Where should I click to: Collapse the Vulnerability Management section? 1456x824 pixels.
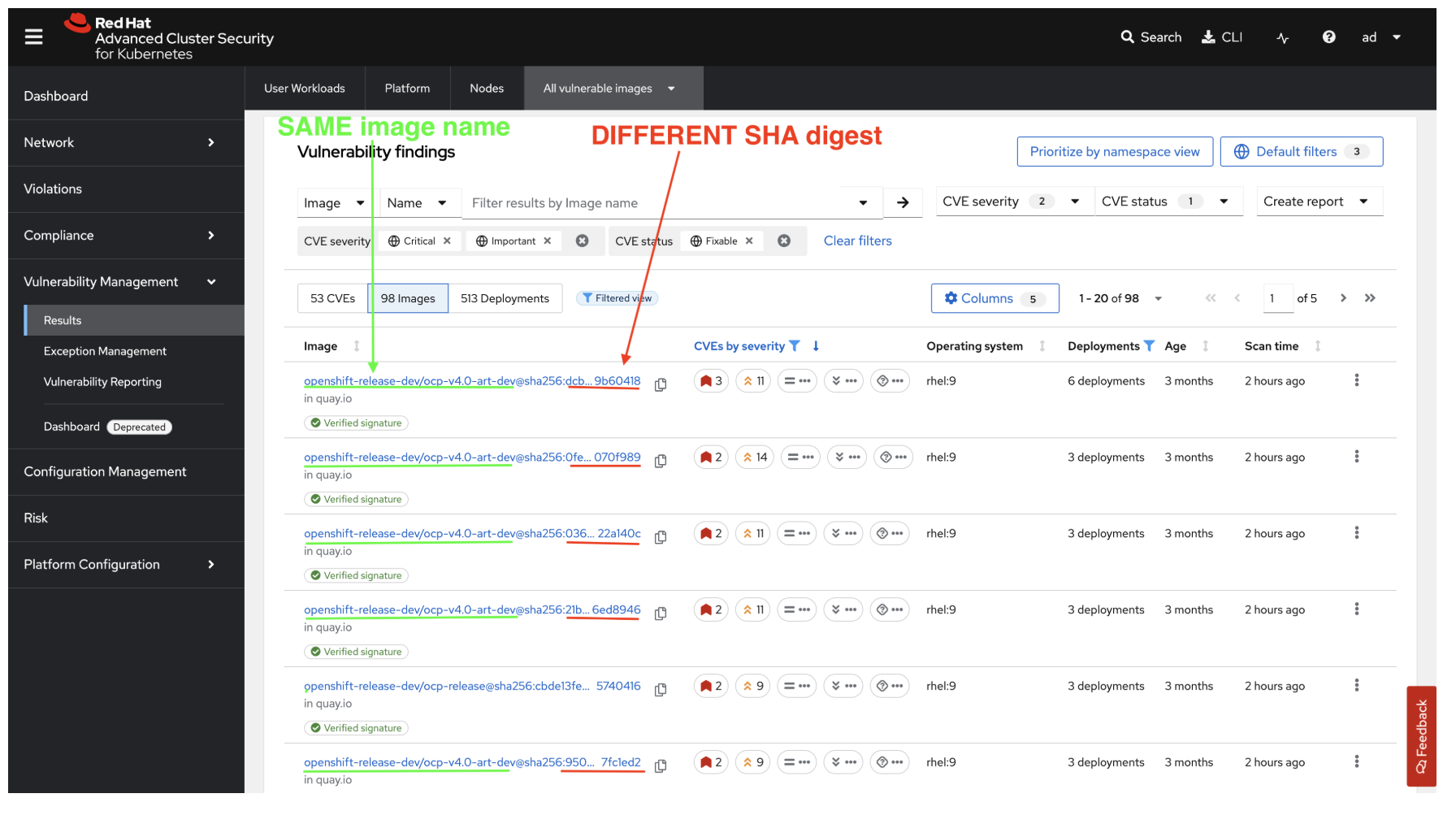(126, 282)
